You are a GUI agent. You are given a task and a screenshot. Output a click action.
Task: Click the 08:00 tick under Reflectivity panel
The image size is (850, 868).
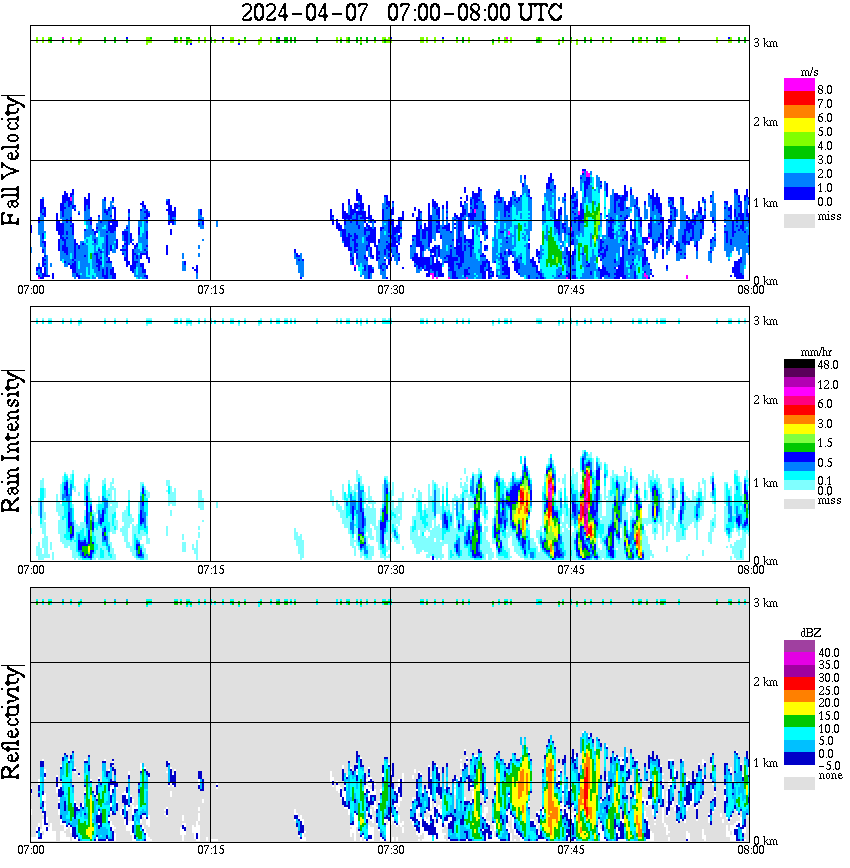[750, 850]
